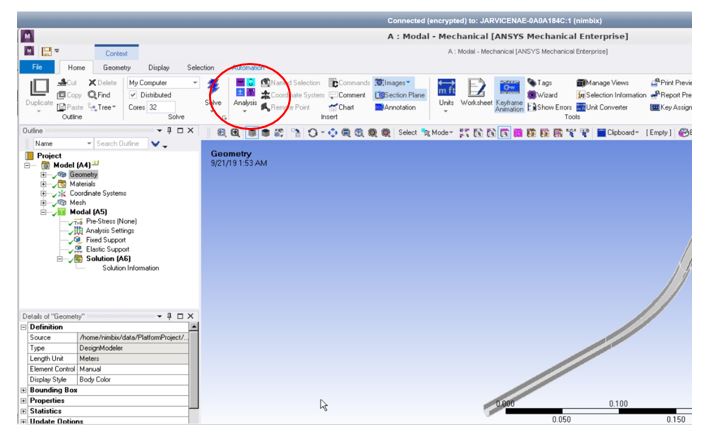Select Pre-Stress (None) item
This screenshot has height=445, width=716.
click(111, 221)
